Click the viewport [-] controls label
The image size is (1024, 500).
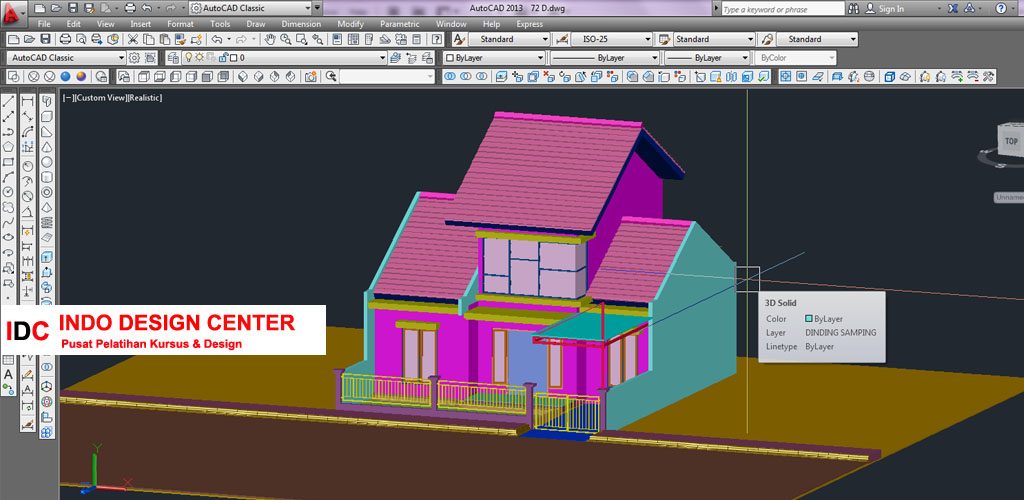click(x=68, y=98)
